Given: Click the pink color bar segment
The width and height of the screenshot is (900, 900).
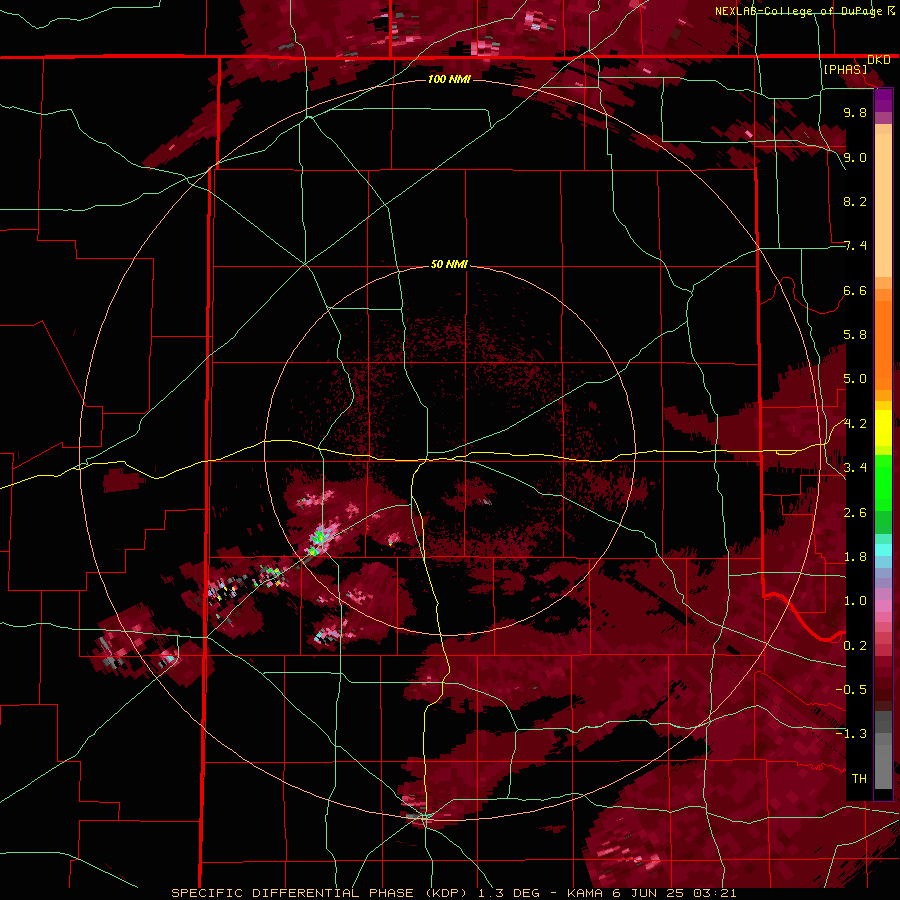Looking at the screenshot, I should click(883, 606).
